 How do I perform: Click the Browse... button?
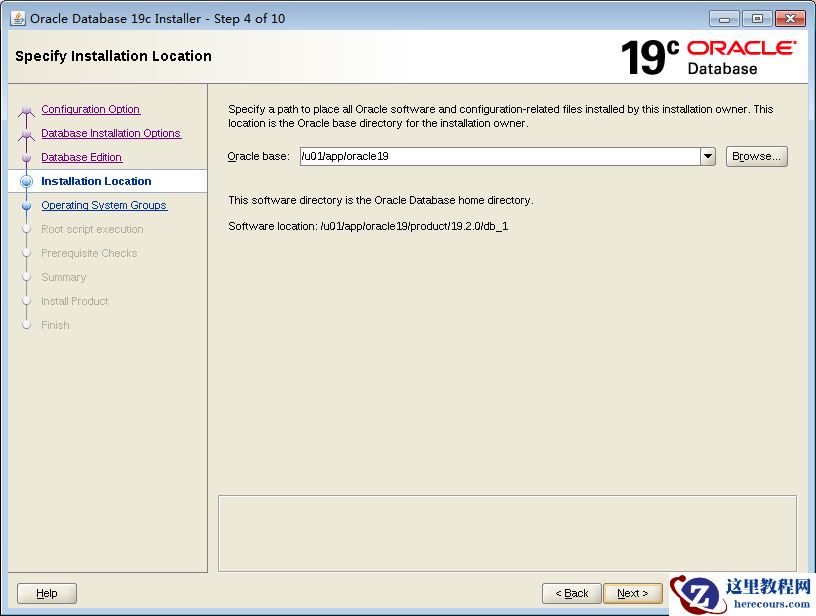(757, 156)
